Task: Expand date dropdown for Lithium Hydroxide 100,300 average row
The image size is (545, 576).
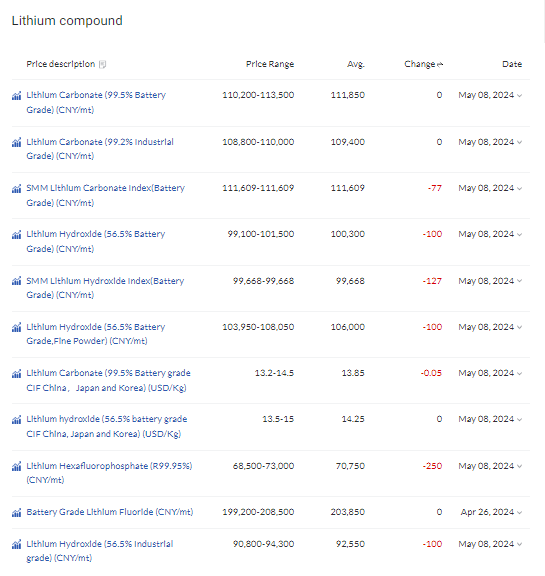Action: pos(519,234)
